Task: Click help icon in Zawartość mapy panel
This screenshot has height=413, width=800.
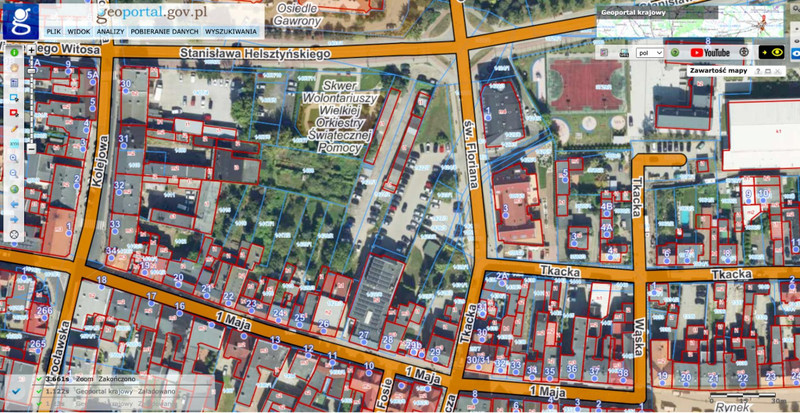Action: 758,72
